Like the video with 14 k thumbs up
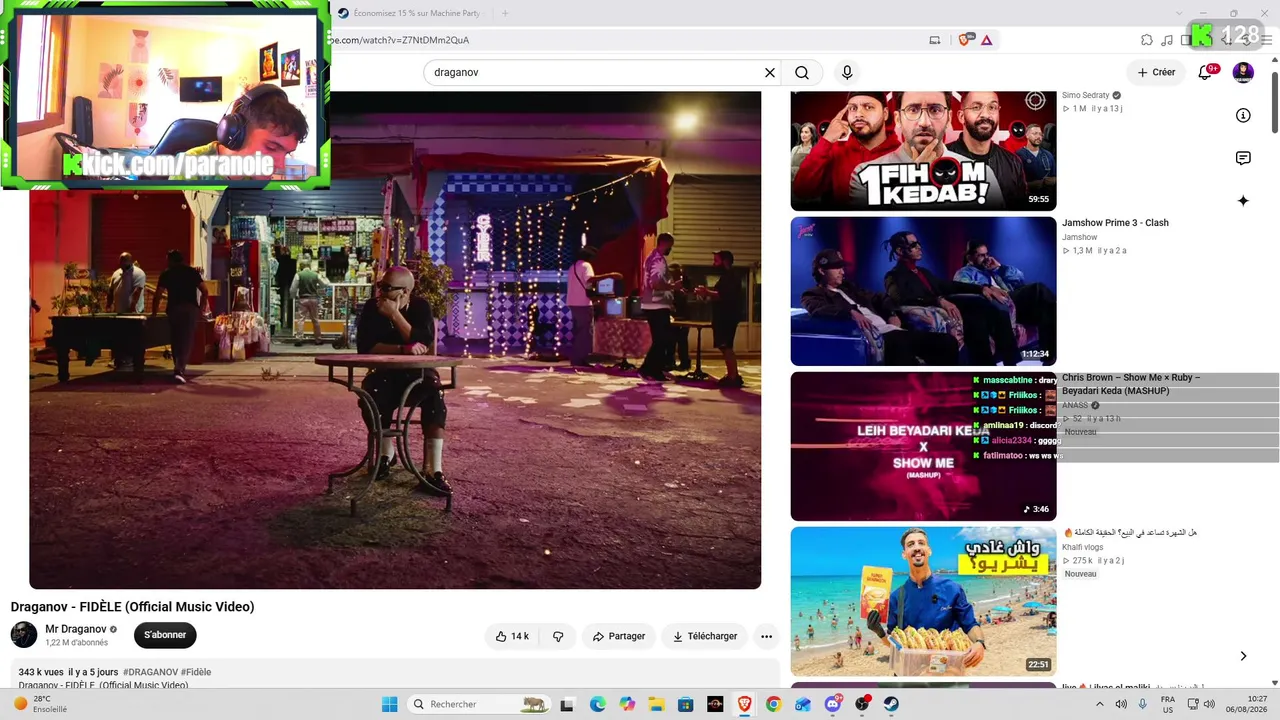The height and width of the screenshot is (720, 1280). tap(512, 636)
